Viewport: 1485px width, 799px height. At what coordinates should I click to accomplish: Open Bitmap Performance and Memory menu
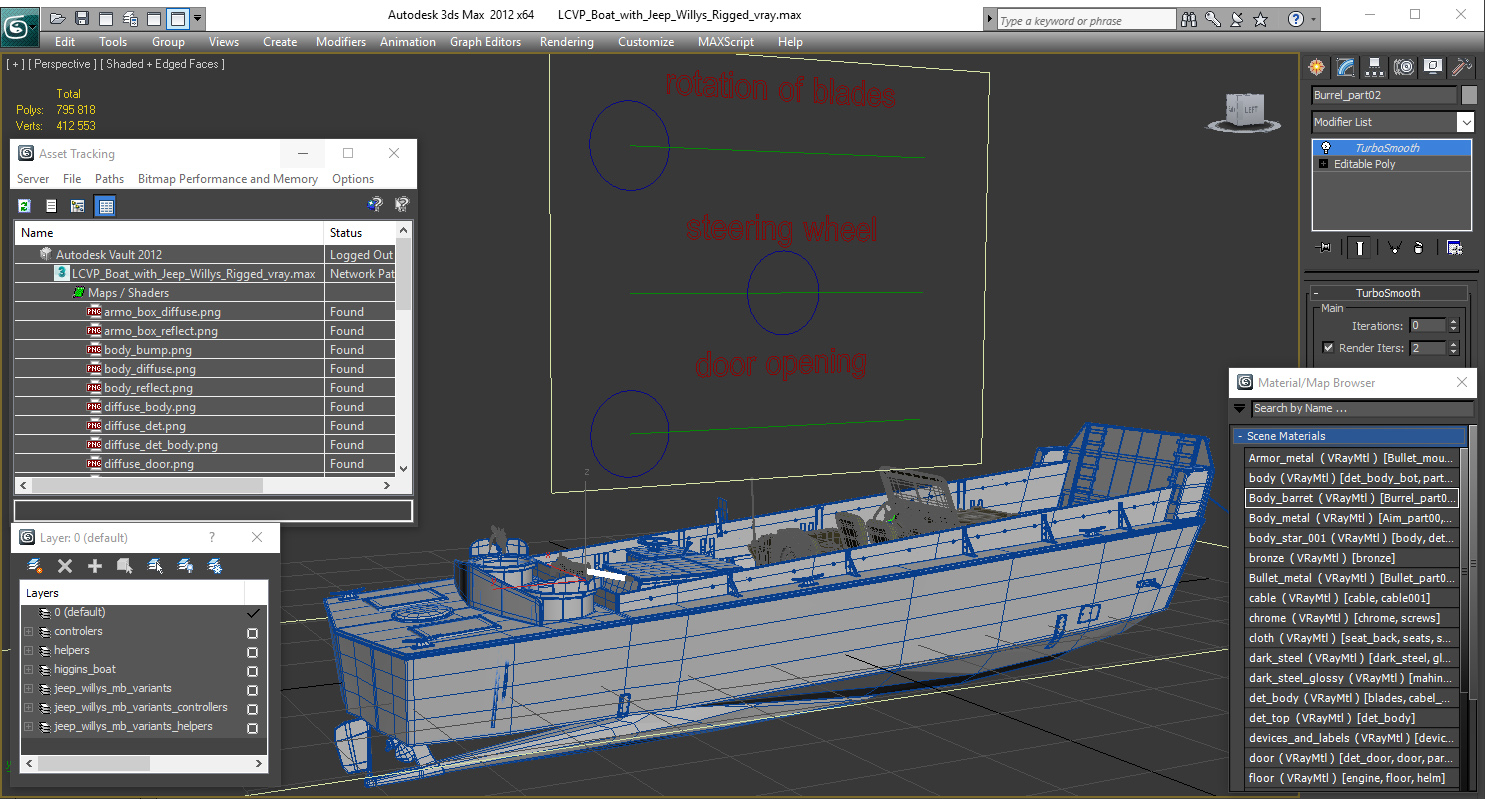pos(228,179)
